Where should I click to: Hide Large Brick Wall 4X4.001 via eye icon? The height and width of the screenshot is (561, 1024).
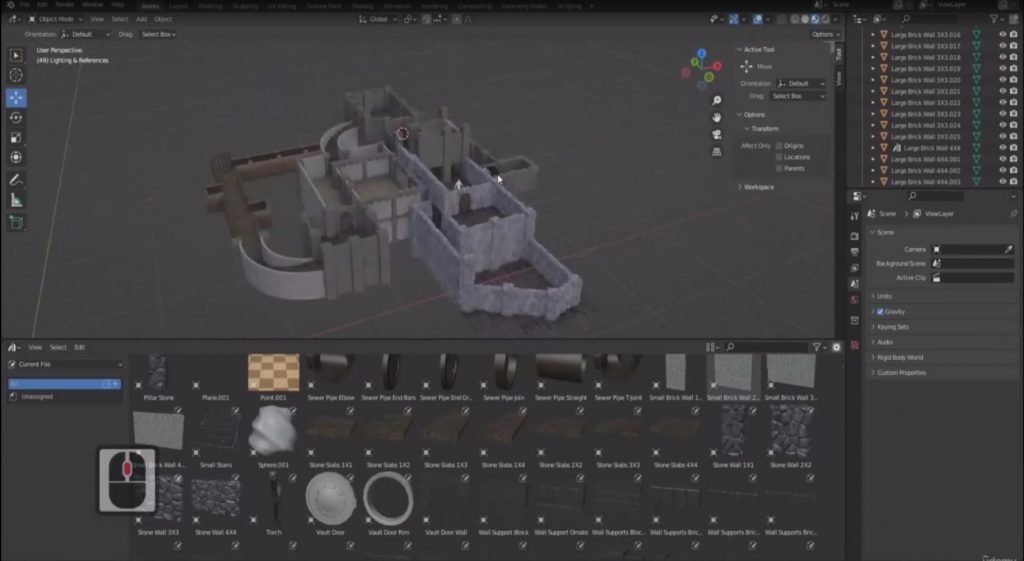pos(1002,159)
